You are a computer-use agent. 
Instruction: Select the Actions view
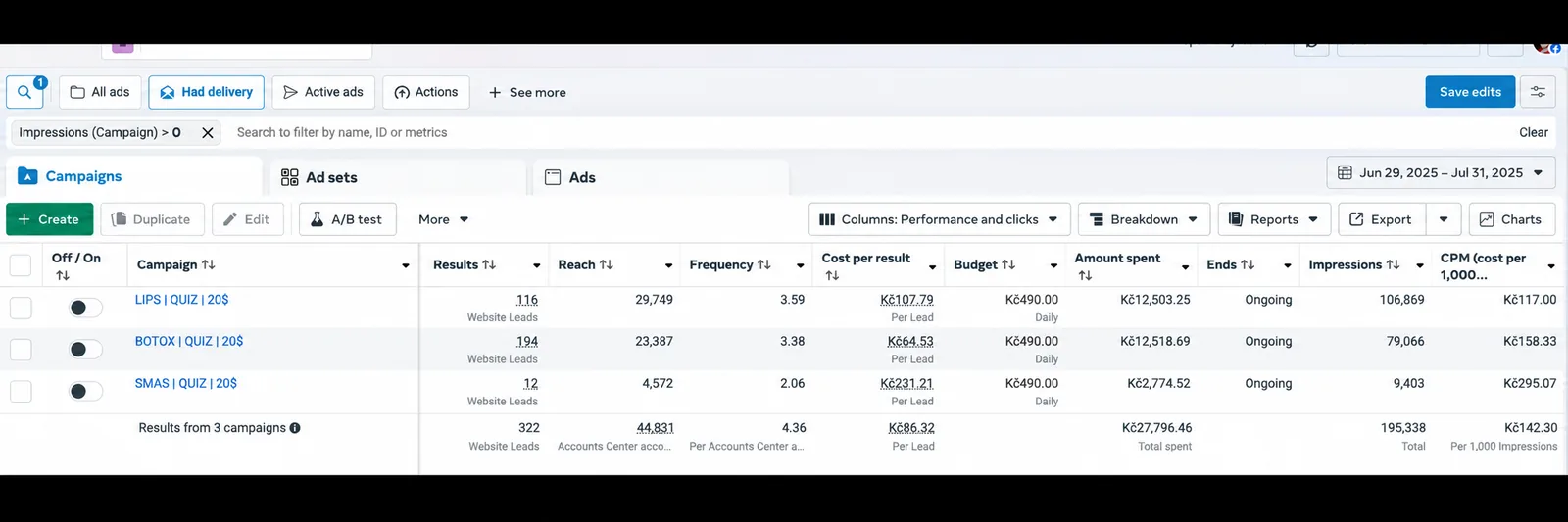426,92
